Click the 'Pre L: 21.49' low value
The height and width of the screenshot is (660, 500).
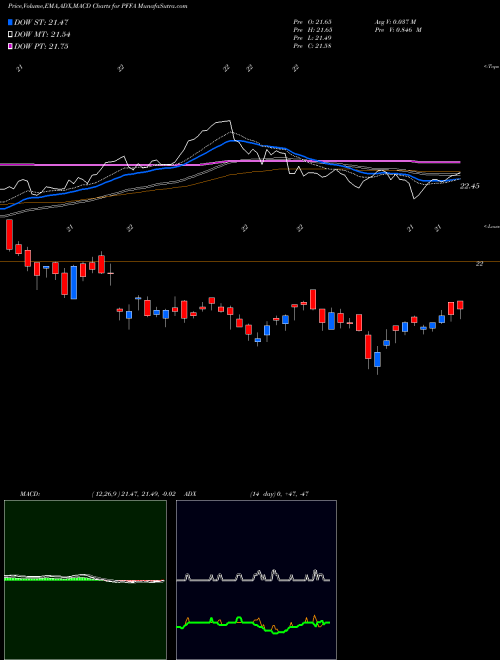313,38
